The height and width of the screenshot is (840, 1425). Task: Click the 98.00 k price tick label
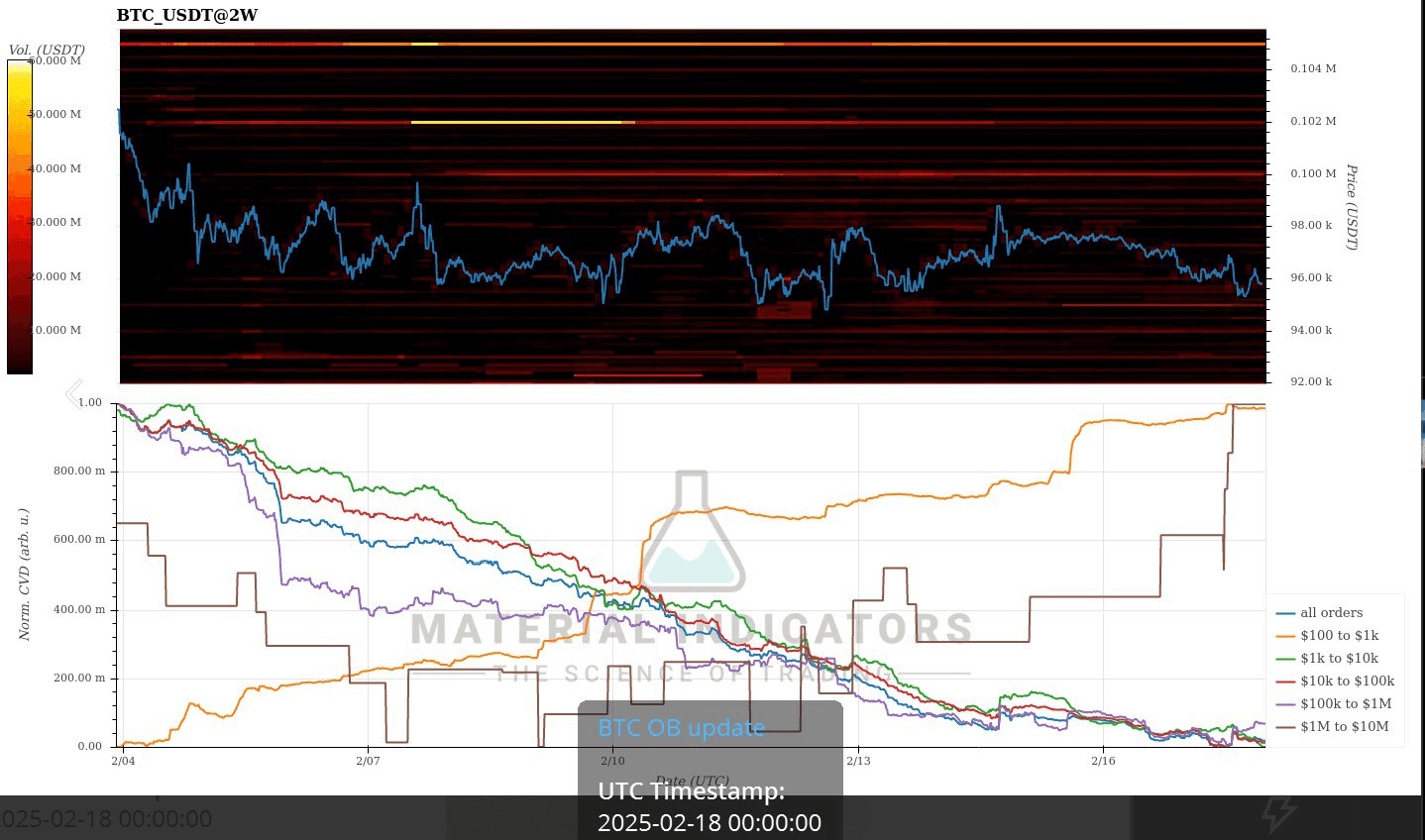point(1311,225)
